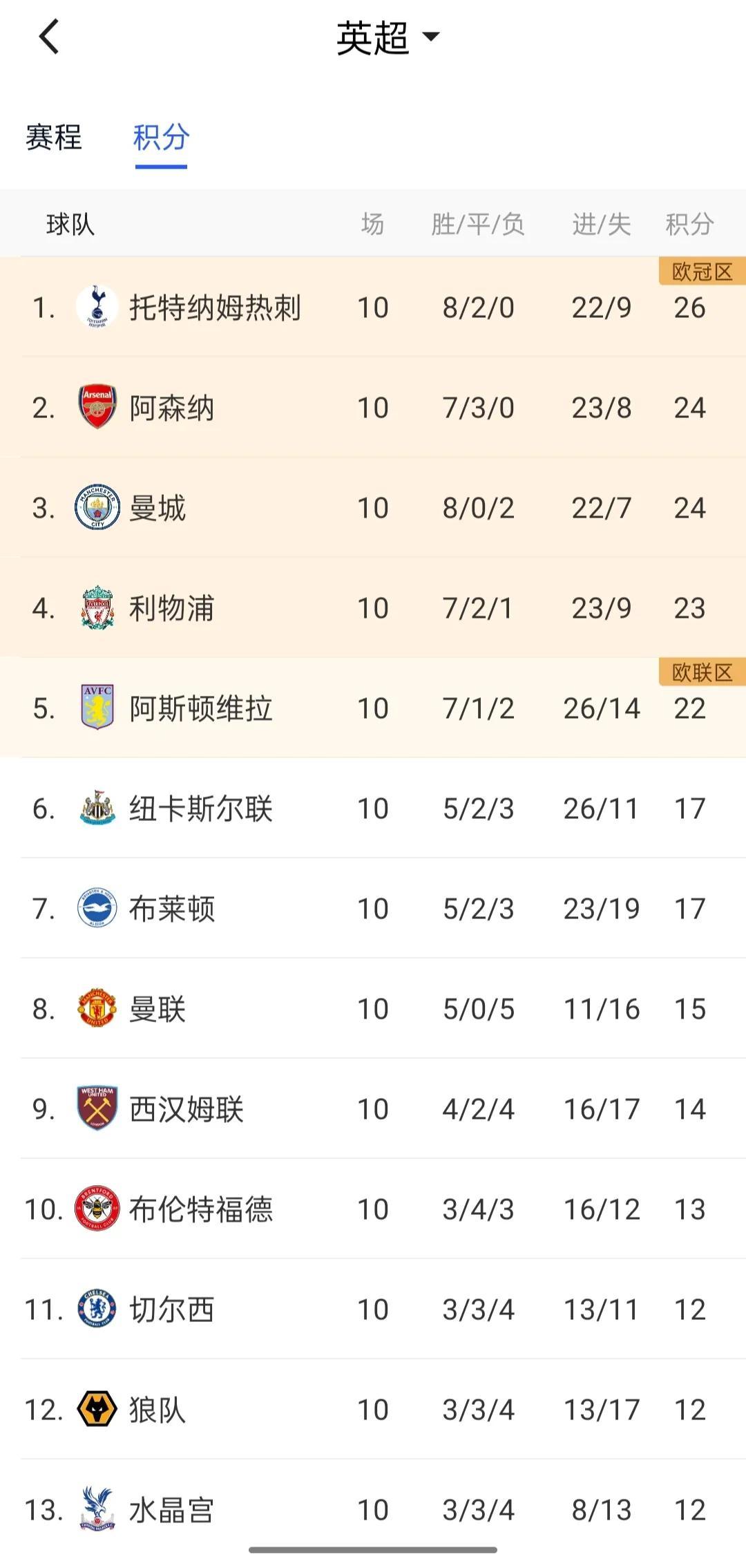Tap the Manchester City logo
Screen dimensions: 746x1568
[97, 507]
